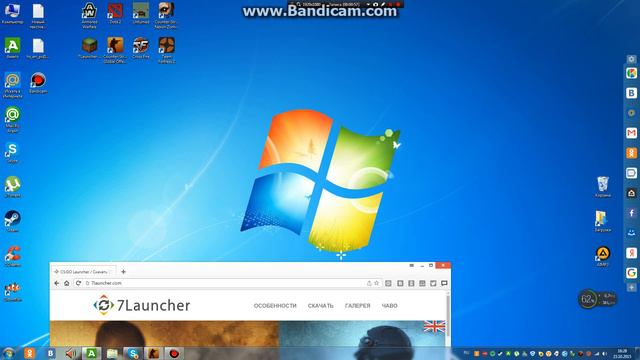Add a shortcut with the sidebar plus button
Screen dimensions: 640x360
[x=631, y=287]
